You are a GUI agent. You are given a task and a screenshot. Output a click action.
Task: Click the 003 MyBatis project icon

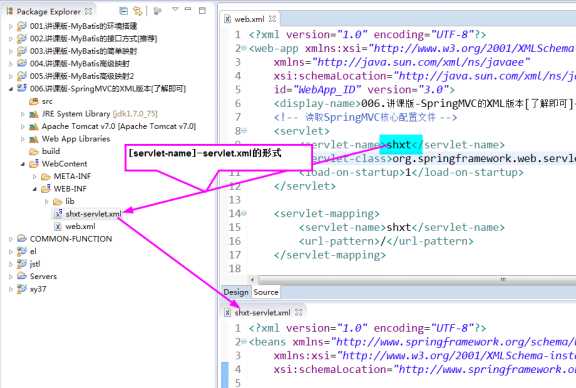click(22, 51)
